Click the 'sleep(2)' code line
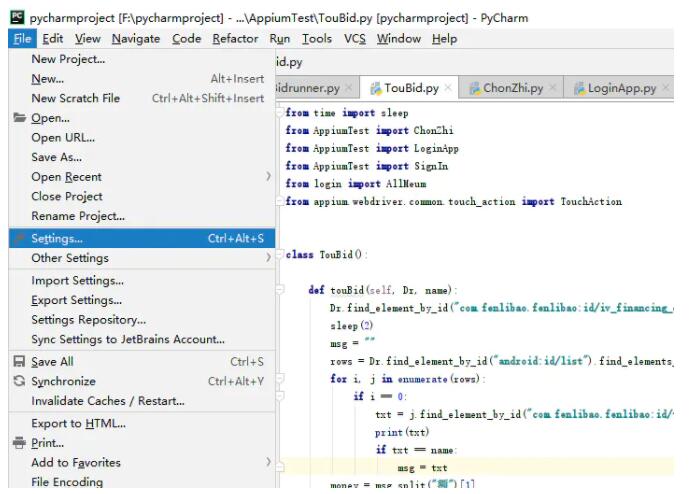 pyautogui.click(x=352, y=326)
